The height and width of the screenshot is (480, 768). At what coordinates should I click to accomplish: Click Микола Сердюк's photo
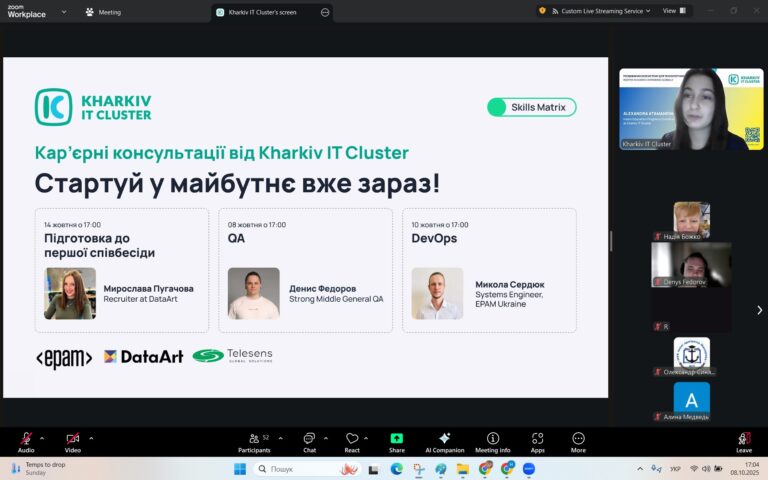click(x=437, y=293)
